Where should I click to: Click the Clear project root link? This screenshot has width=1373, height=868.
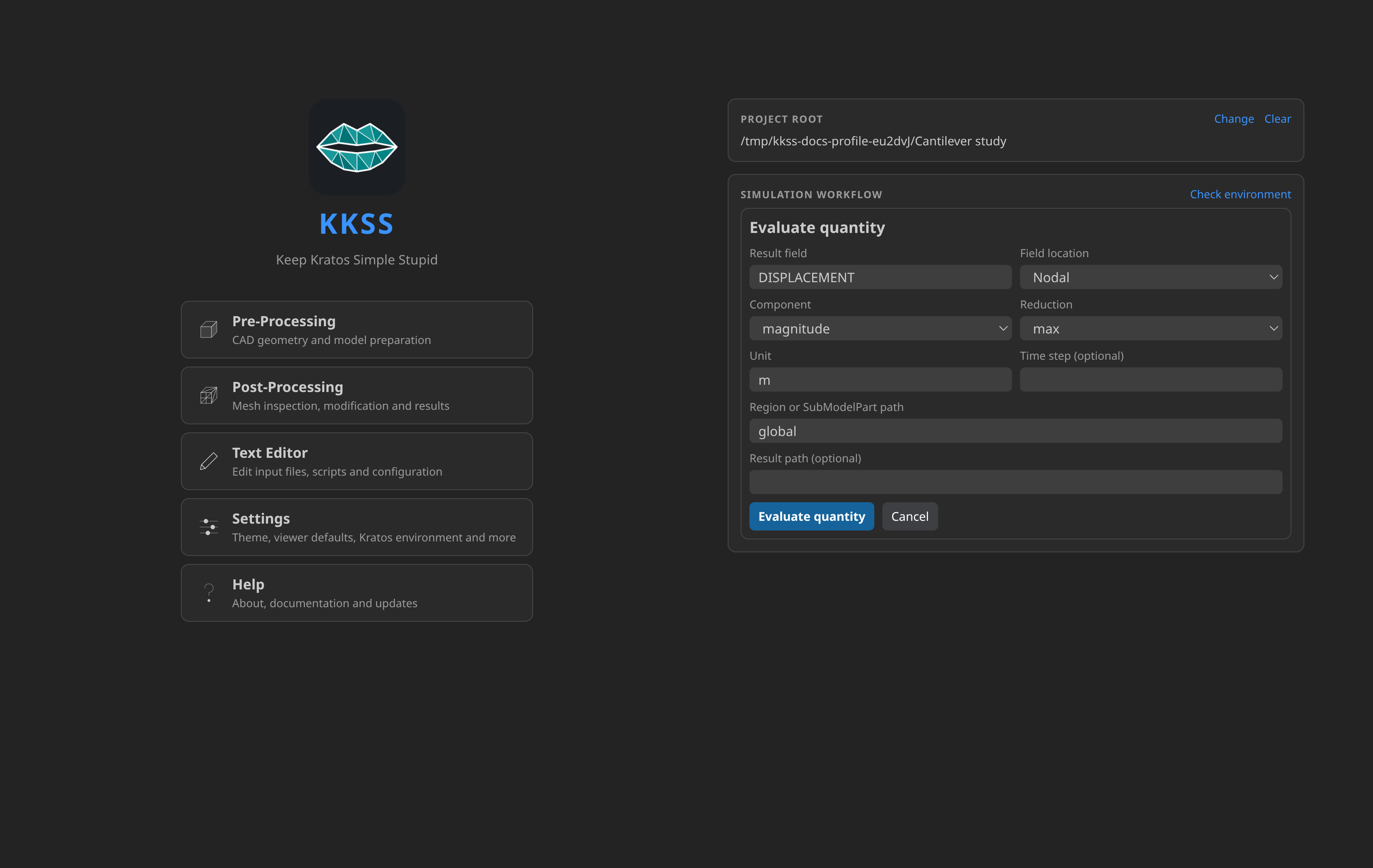tap(1277, 119)
